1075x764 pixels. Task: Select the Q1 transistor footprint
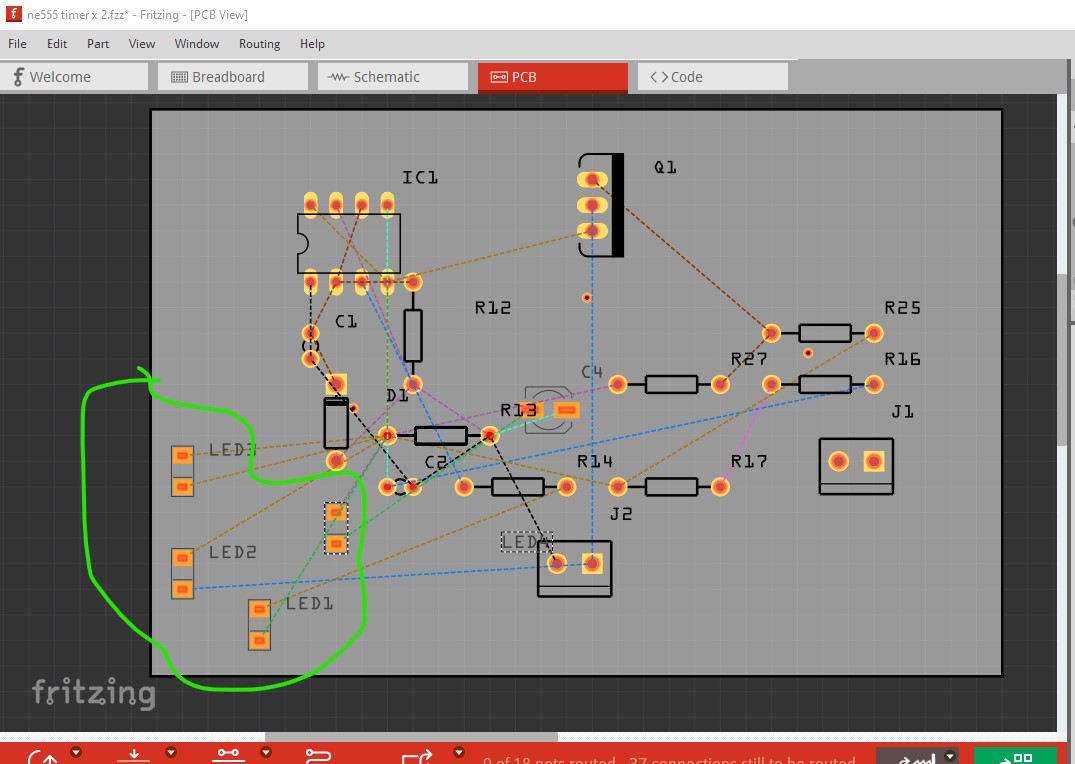[603, 205]
